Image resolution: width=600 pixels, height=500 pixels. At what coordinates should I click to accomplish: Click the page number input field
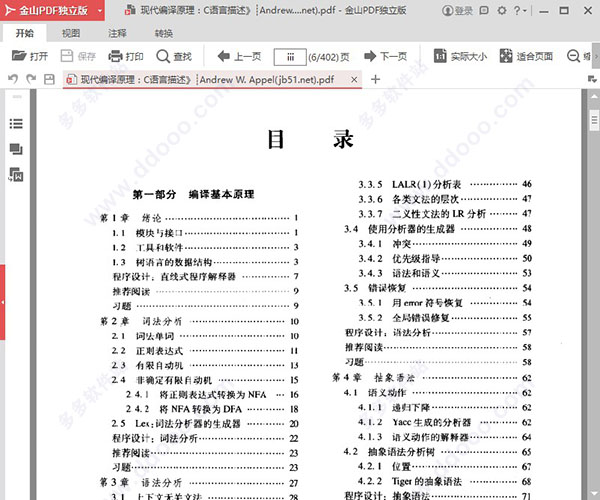click(x=290, y=57)
